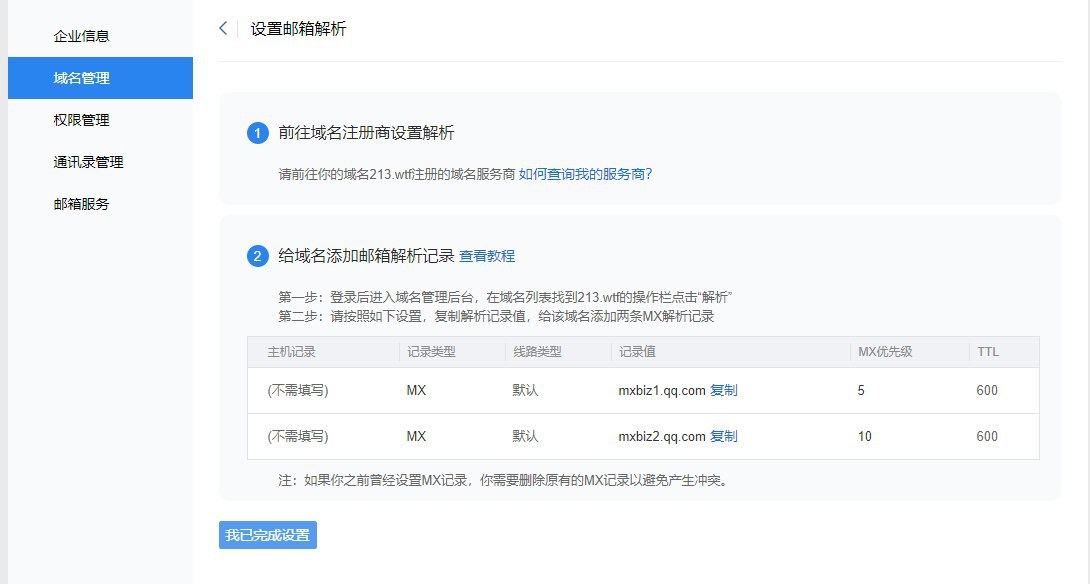Click MX priority value 5
The image size is (1090, 584).
(861, 391)
